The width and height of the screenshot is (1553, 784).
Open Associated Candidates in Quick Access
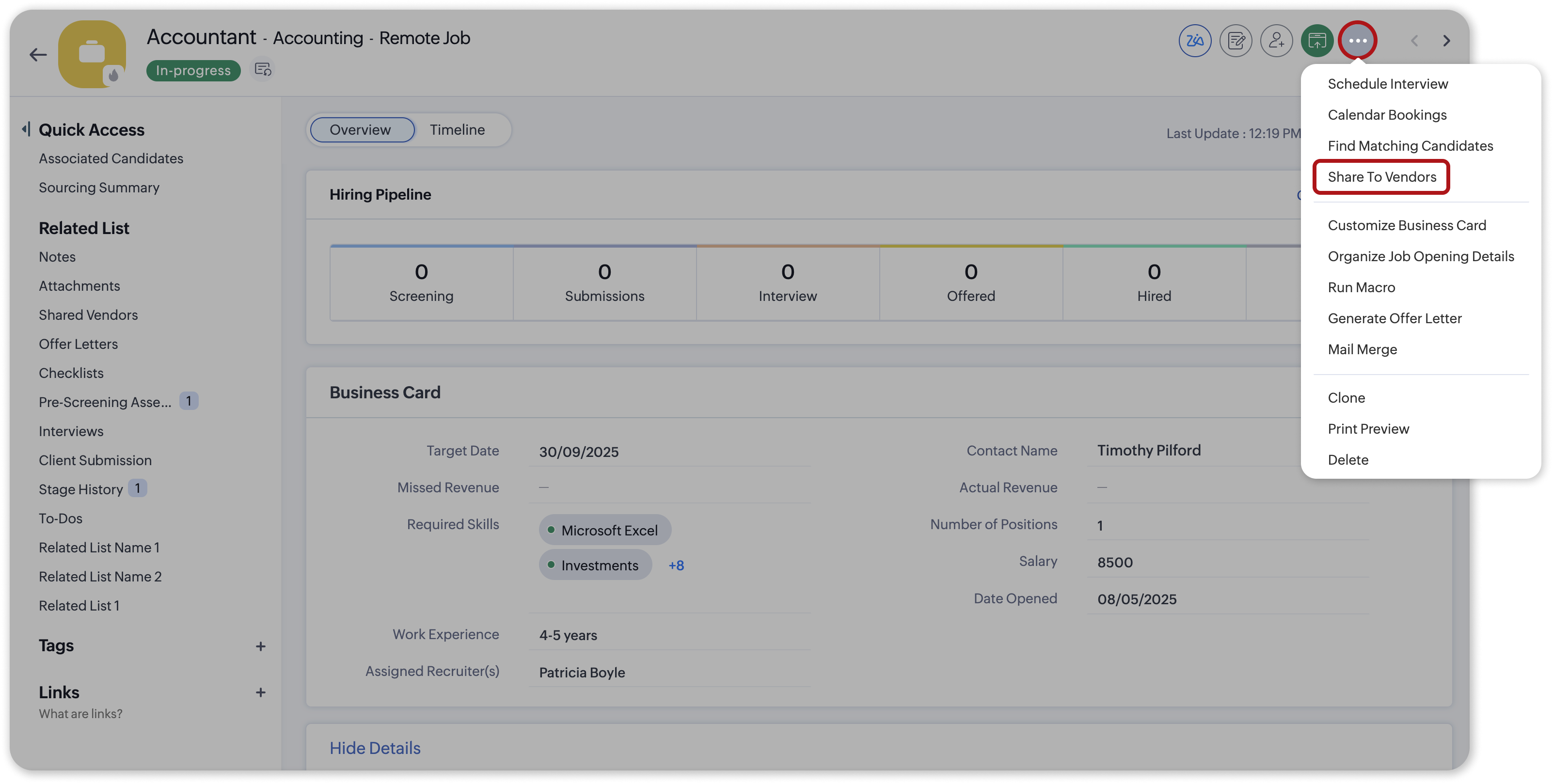pyautogui.click(x=111, y=158)
